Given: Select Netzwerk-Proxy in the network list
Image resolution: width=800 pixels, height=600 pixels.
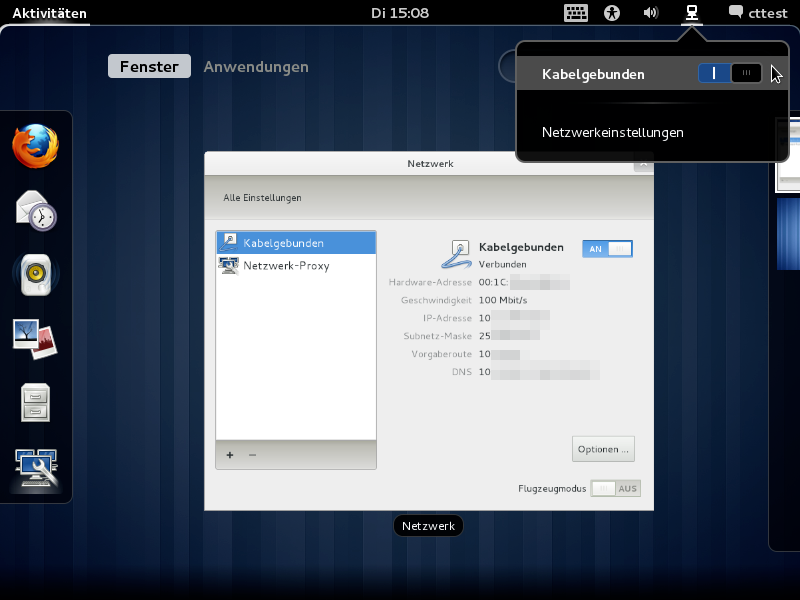Looking at the screenshot, I should (x=296, y=265).
